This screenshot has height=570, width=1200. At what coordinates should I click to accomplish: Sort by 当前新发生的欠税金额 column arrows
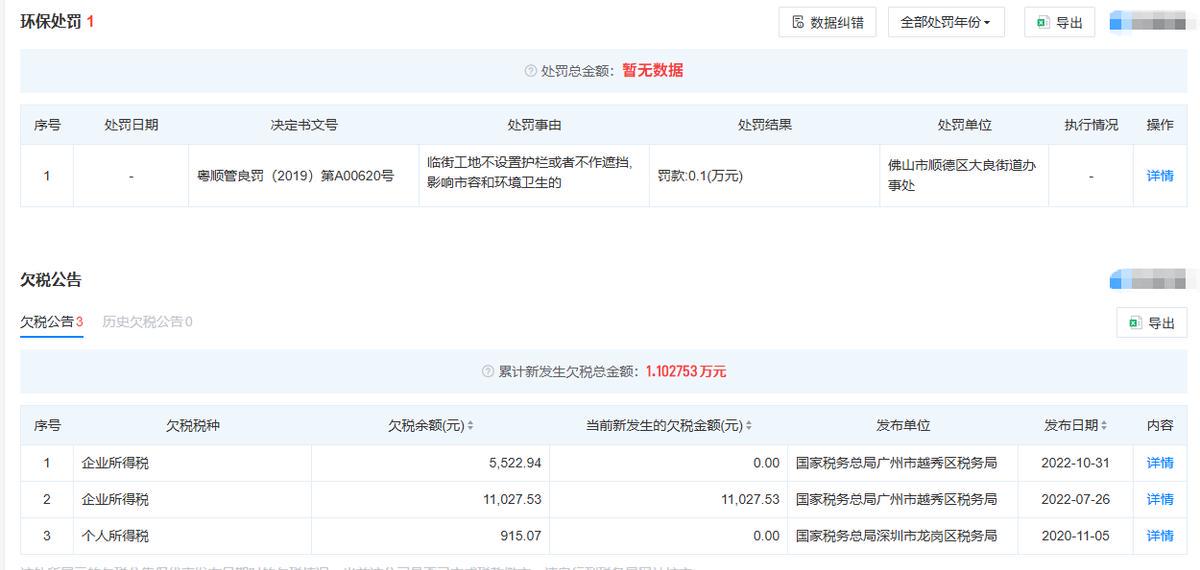point(749,426)
